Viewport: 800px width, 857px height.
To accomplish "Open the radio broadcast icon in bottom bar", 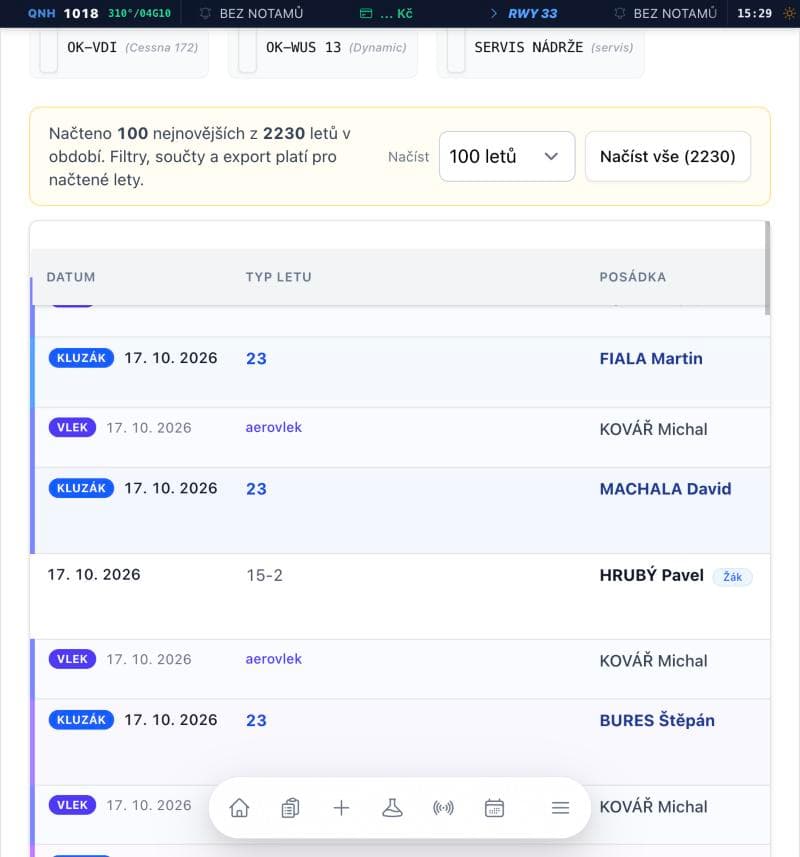I will [x=443, y=807].
